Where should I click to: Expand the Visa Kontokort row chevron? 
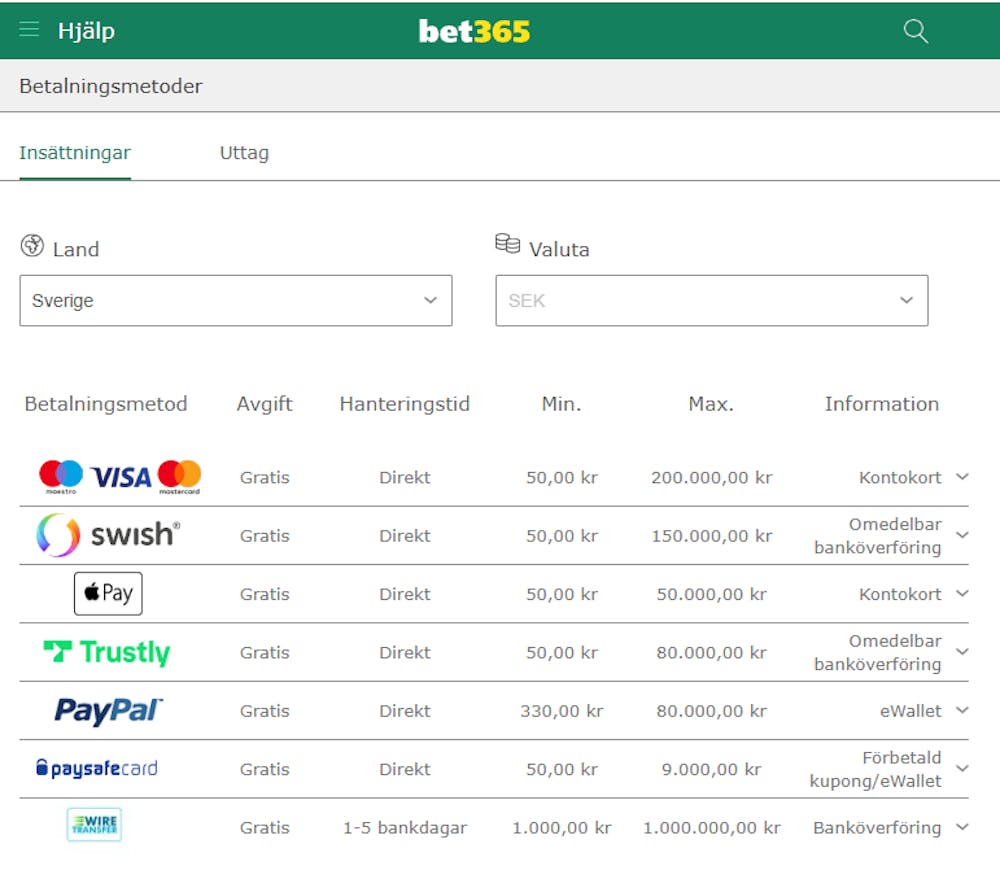[962, 477]
